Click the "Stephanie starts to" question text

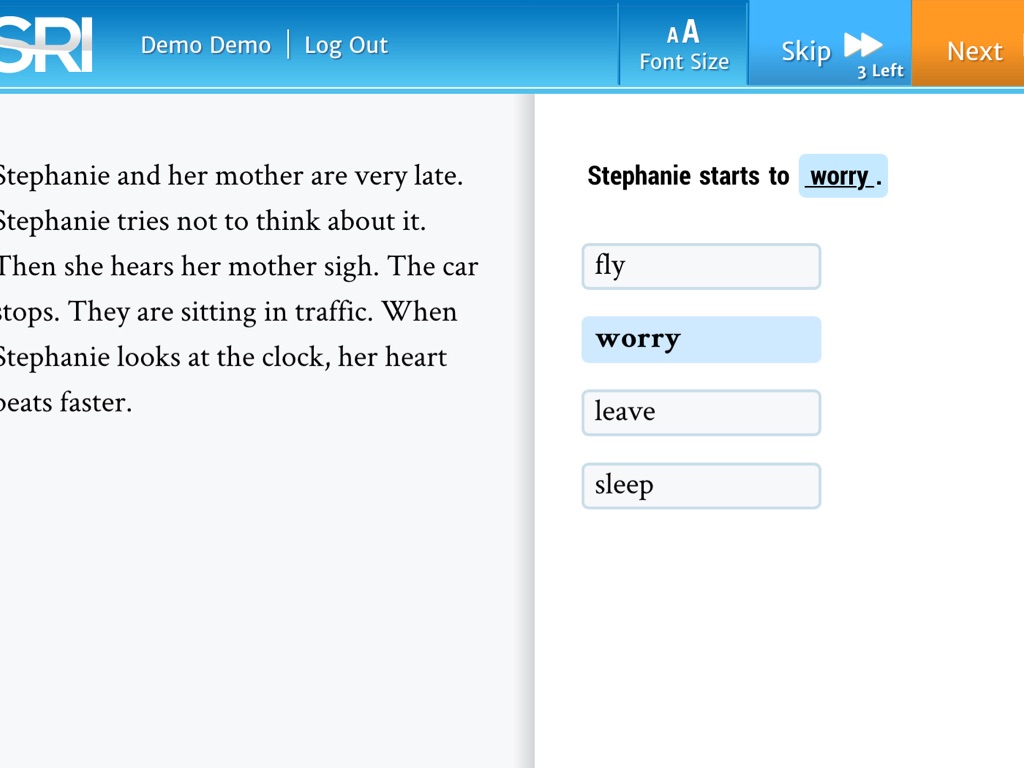(x=688, y=176)
